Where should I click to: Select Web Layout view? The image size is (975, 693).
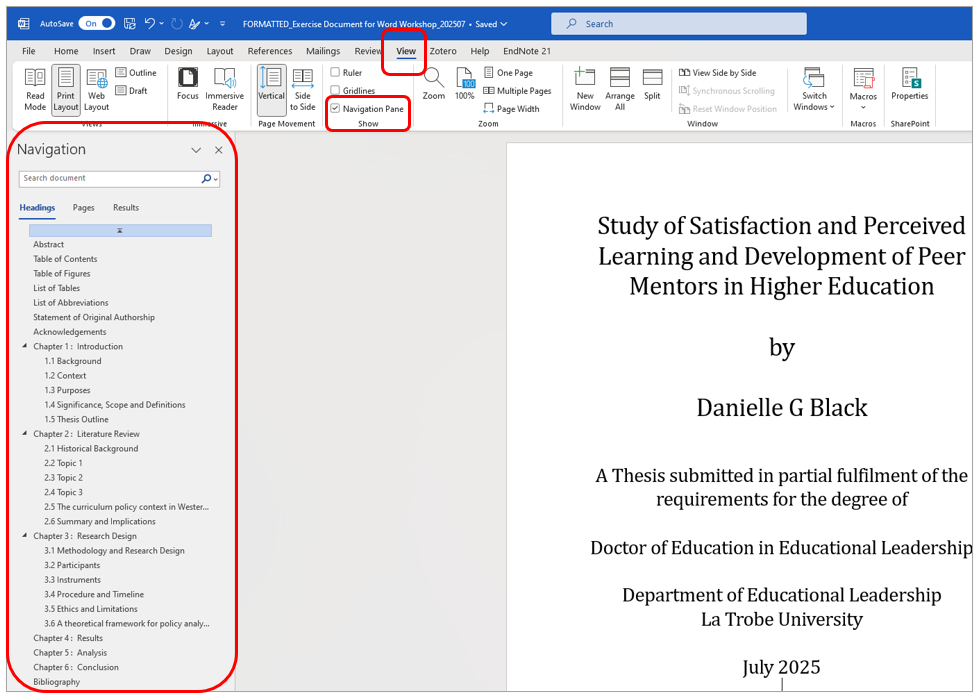click(x=96, y=89)
